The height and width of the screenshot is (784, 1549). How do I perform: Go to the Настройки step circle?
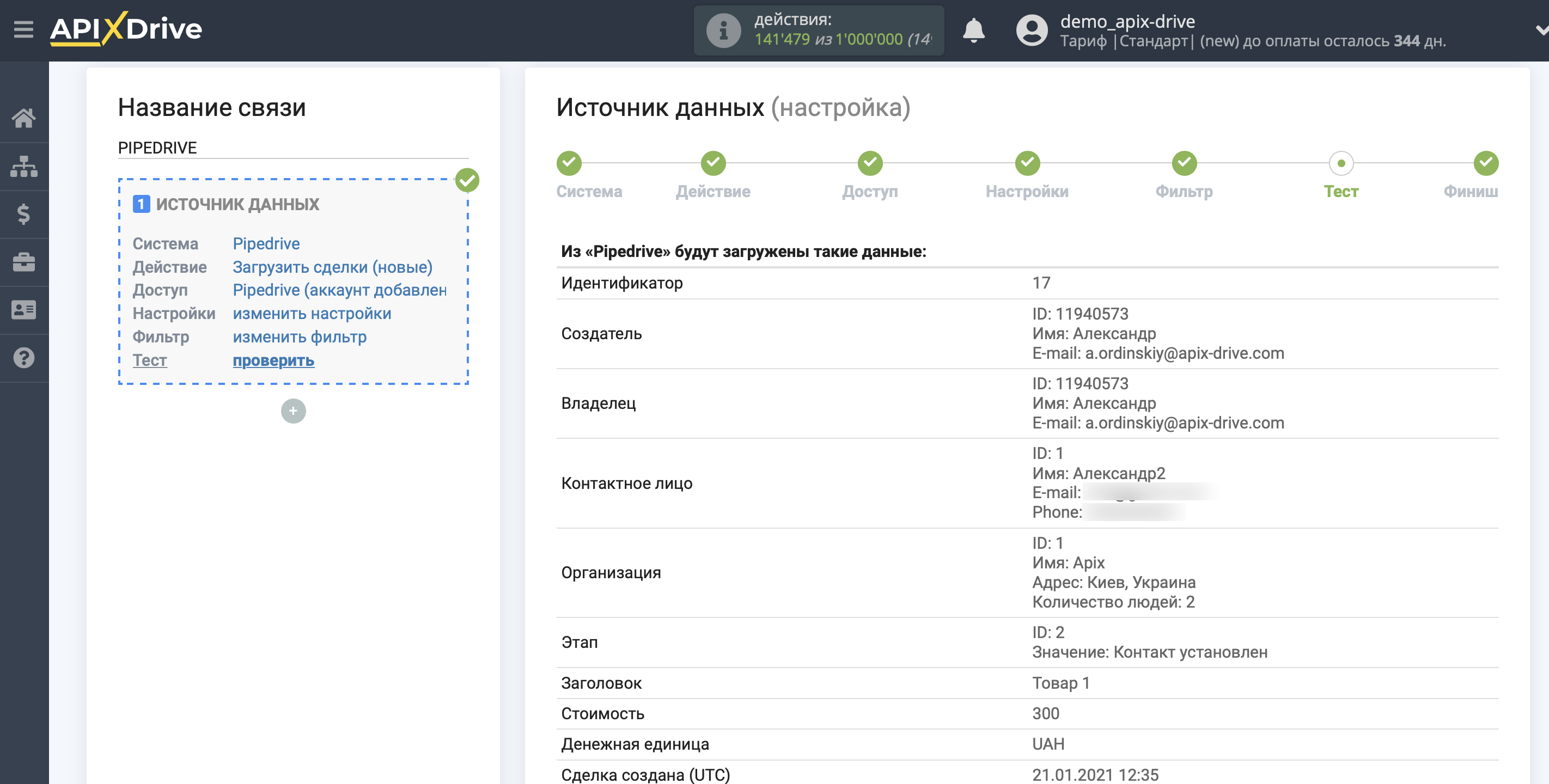click(x=1027, y=163)
